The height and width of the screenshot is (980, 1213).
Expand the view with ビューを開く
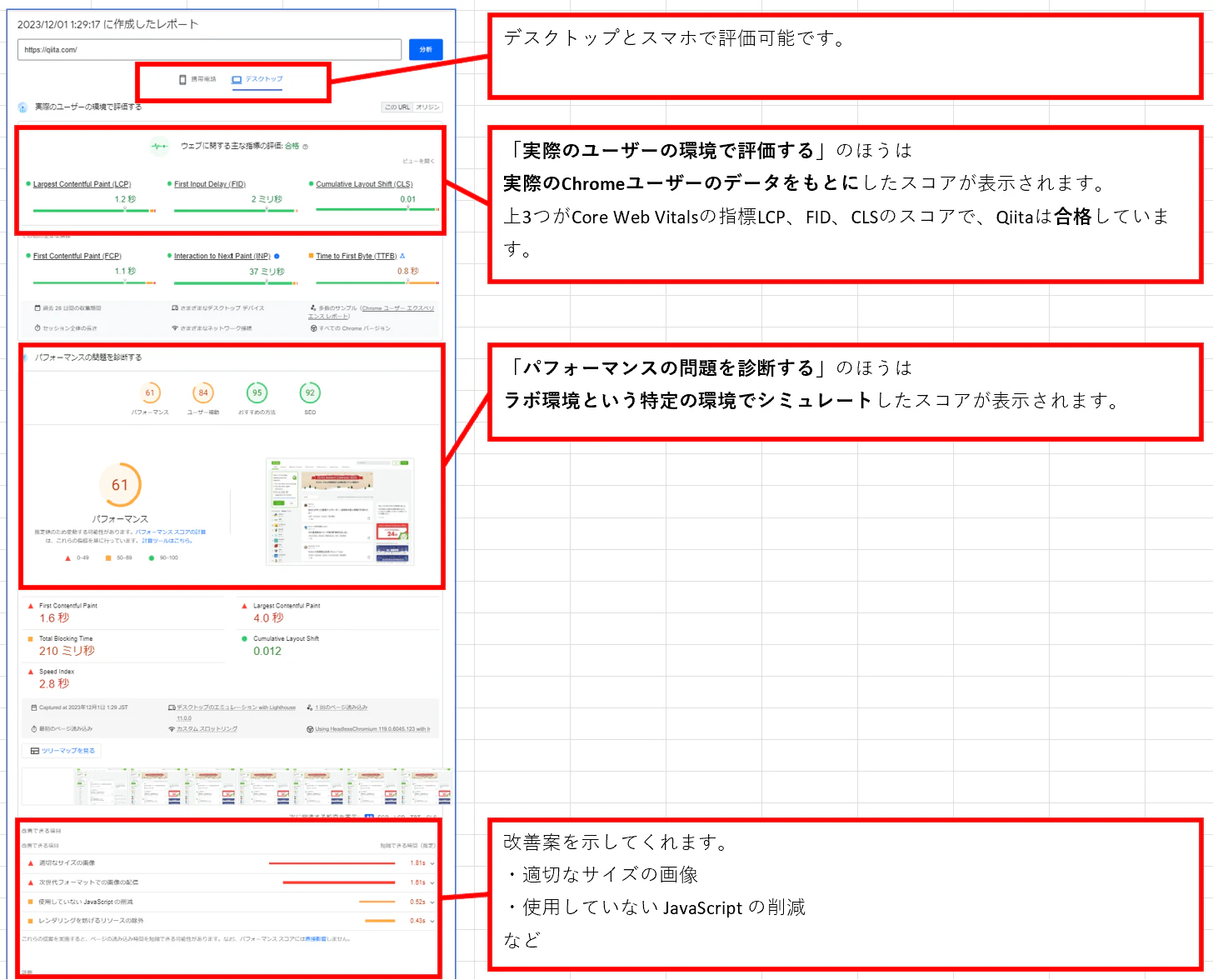tap(419, 162)
